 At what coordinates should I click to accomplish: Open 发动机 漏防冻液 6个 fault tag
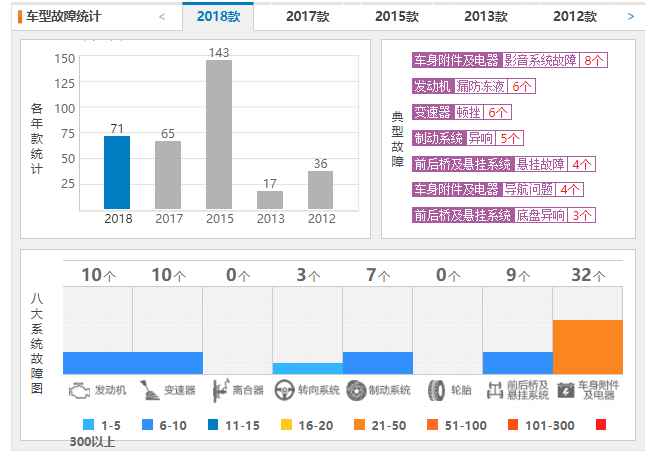[x=474, y=86]
